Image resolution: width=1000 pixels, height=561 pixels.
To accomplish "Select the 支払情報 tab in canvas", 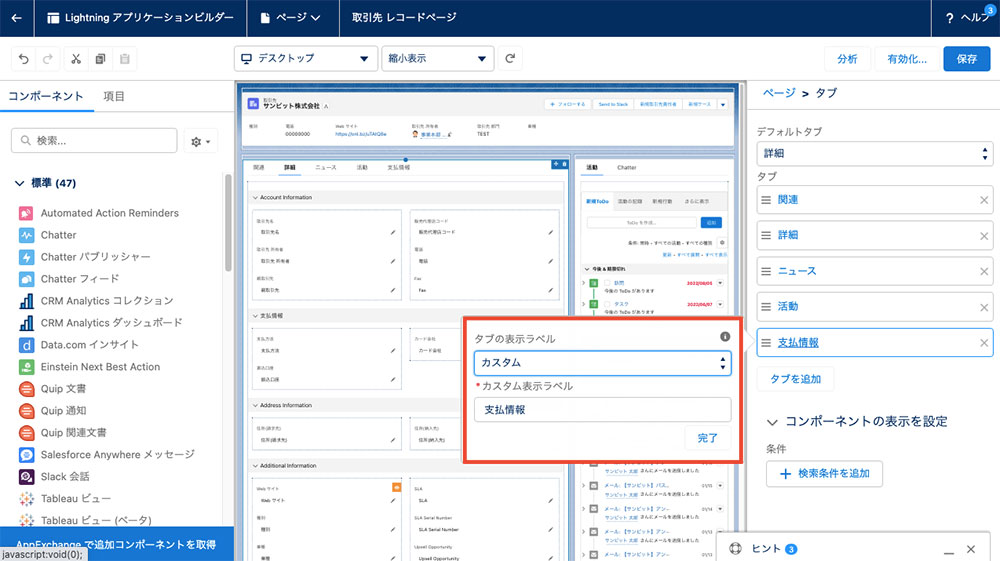I will point(399,167).
